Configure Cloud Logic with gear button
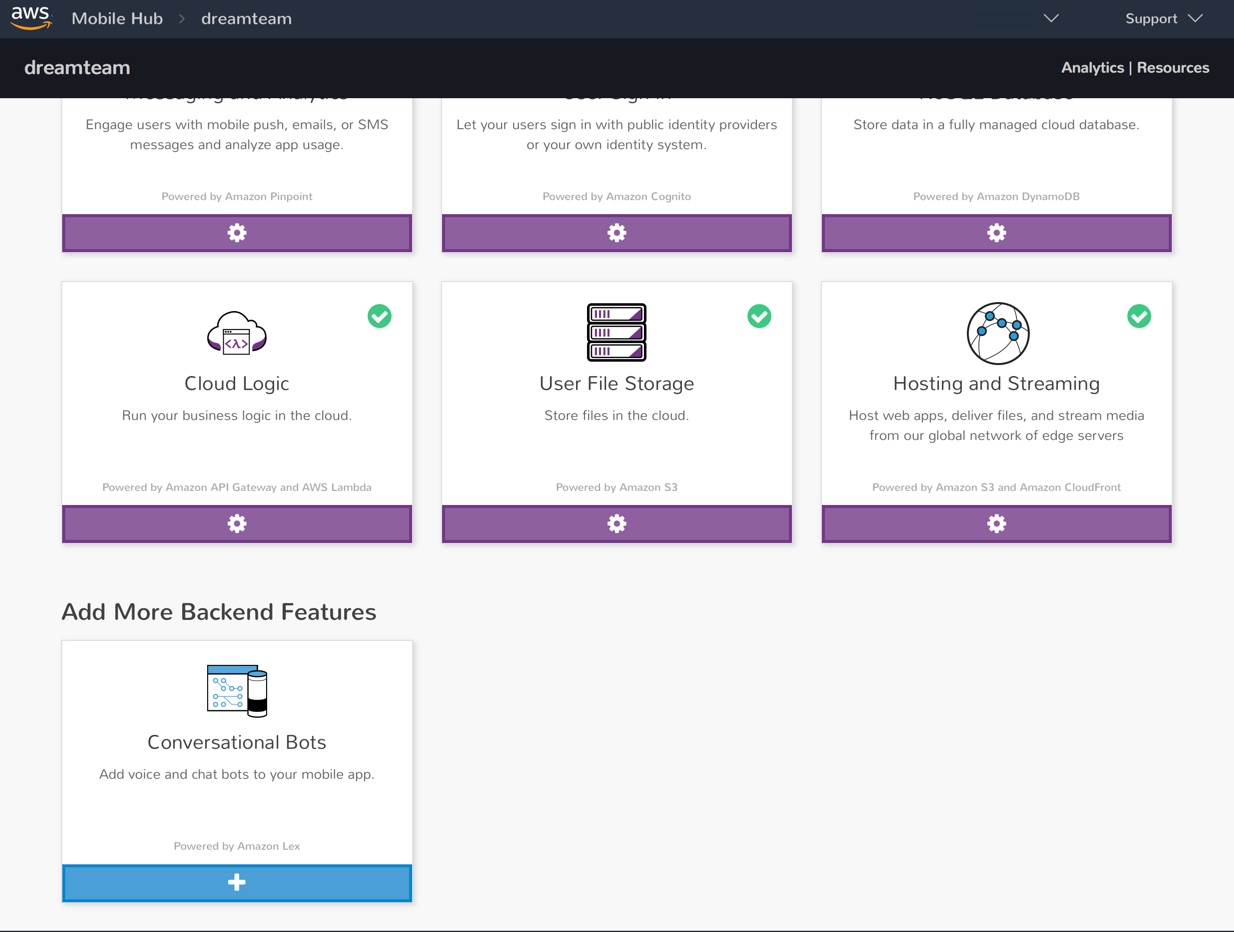This screenshot has height=932, width=1234. click(237, 524)
